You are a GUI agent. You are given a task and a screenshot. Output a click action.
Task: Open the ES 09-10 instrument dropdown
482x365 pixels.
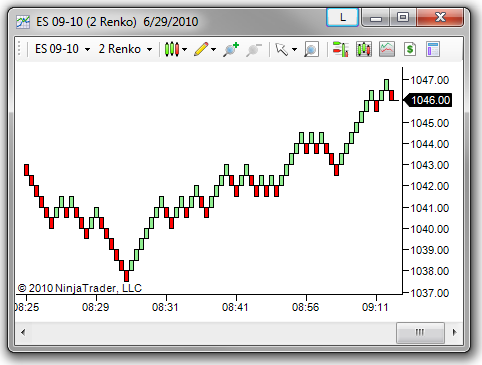tap(62, 49)
